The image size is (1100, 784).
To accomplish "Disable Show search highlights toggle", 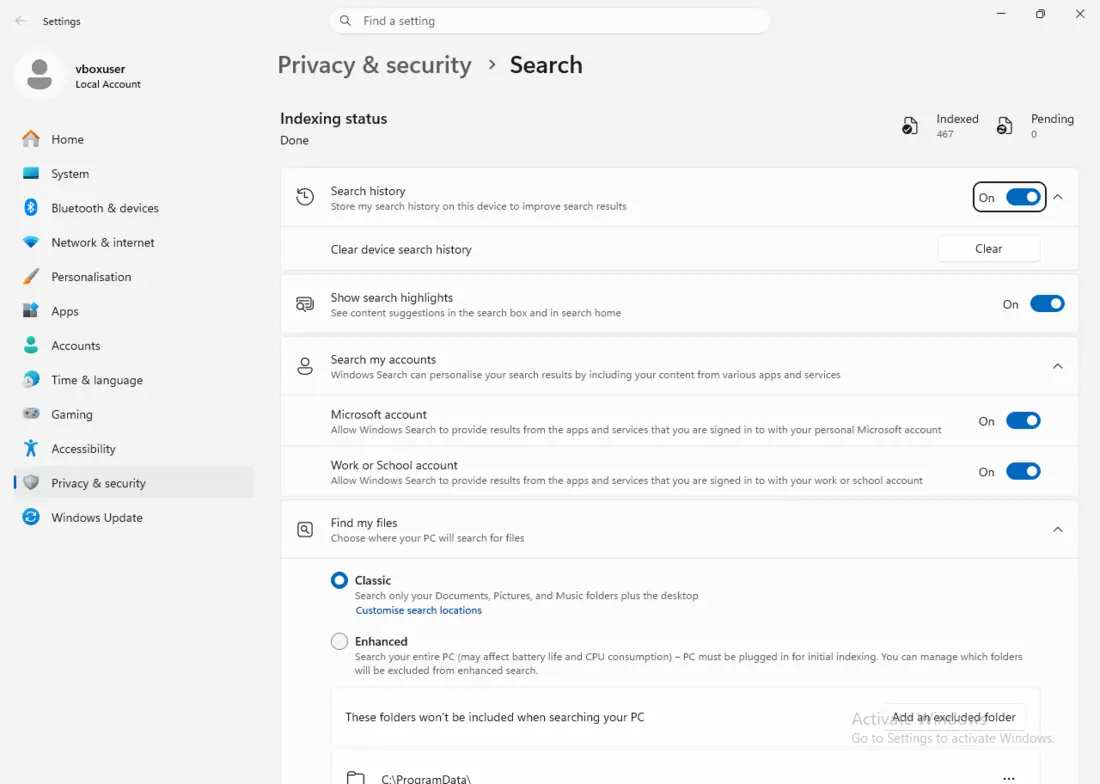I will [1047, 304].
